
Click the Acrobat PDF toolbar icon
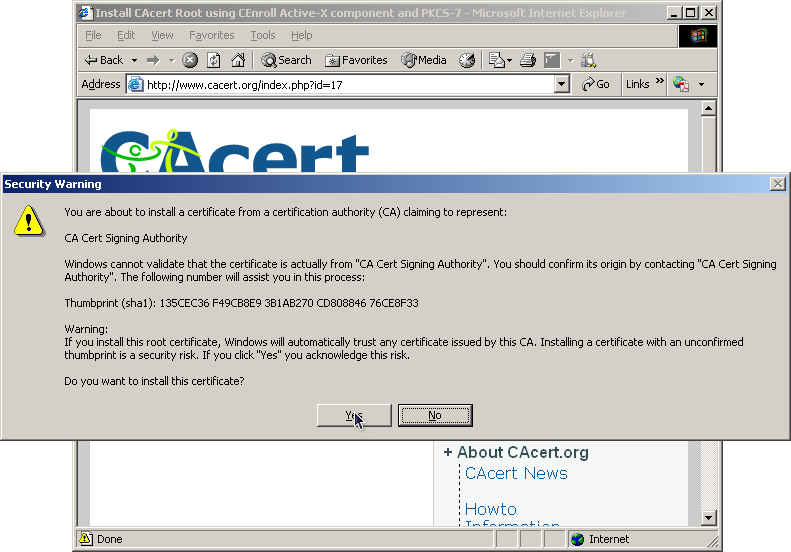(x=681, y=84)
